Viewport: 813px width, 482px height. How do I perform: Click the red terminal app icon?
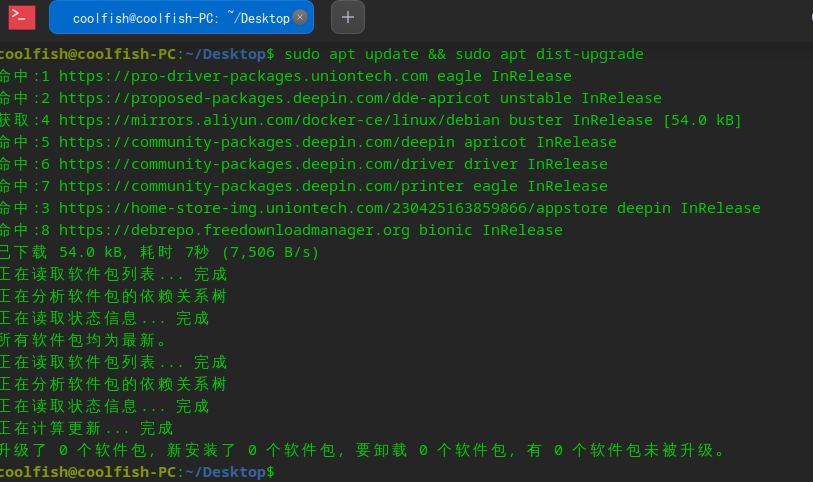click(22, 17)
